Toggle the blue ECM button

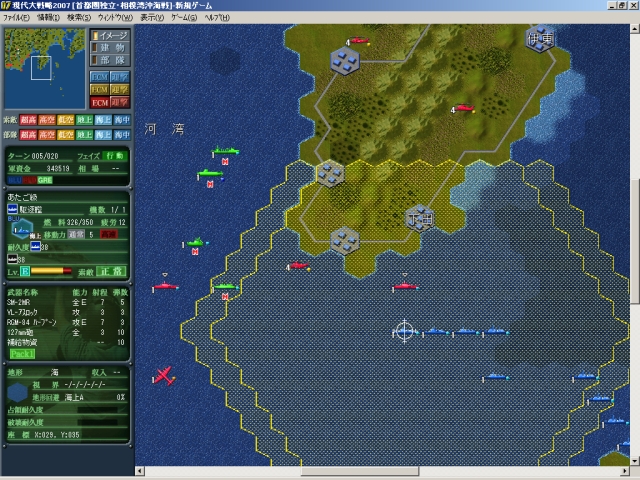tap(100, 77)
